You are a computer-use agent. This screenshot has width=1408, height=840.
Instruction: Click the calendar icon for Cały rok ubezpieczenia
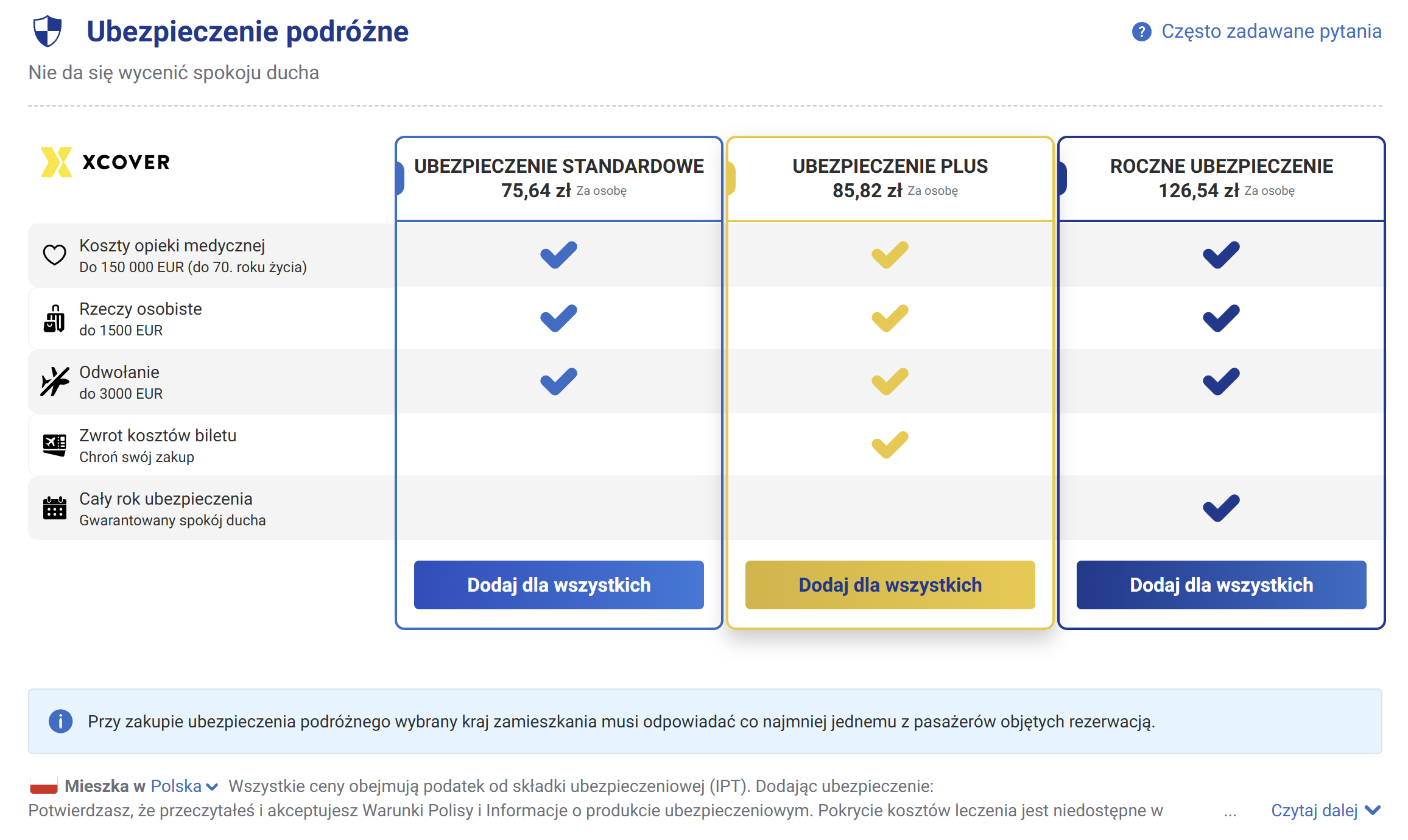(54, 508)
